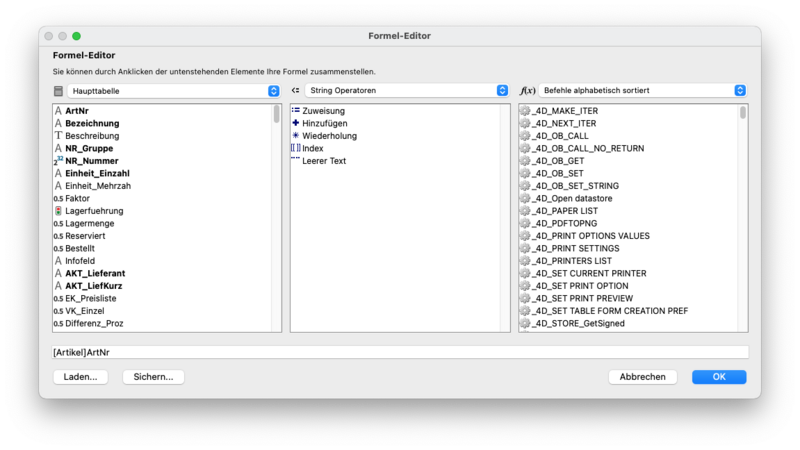Click the Lagerfuehrung boolean field icon
Image resolution: width=800 pixels, height=450 pixels.
point(58,211)
